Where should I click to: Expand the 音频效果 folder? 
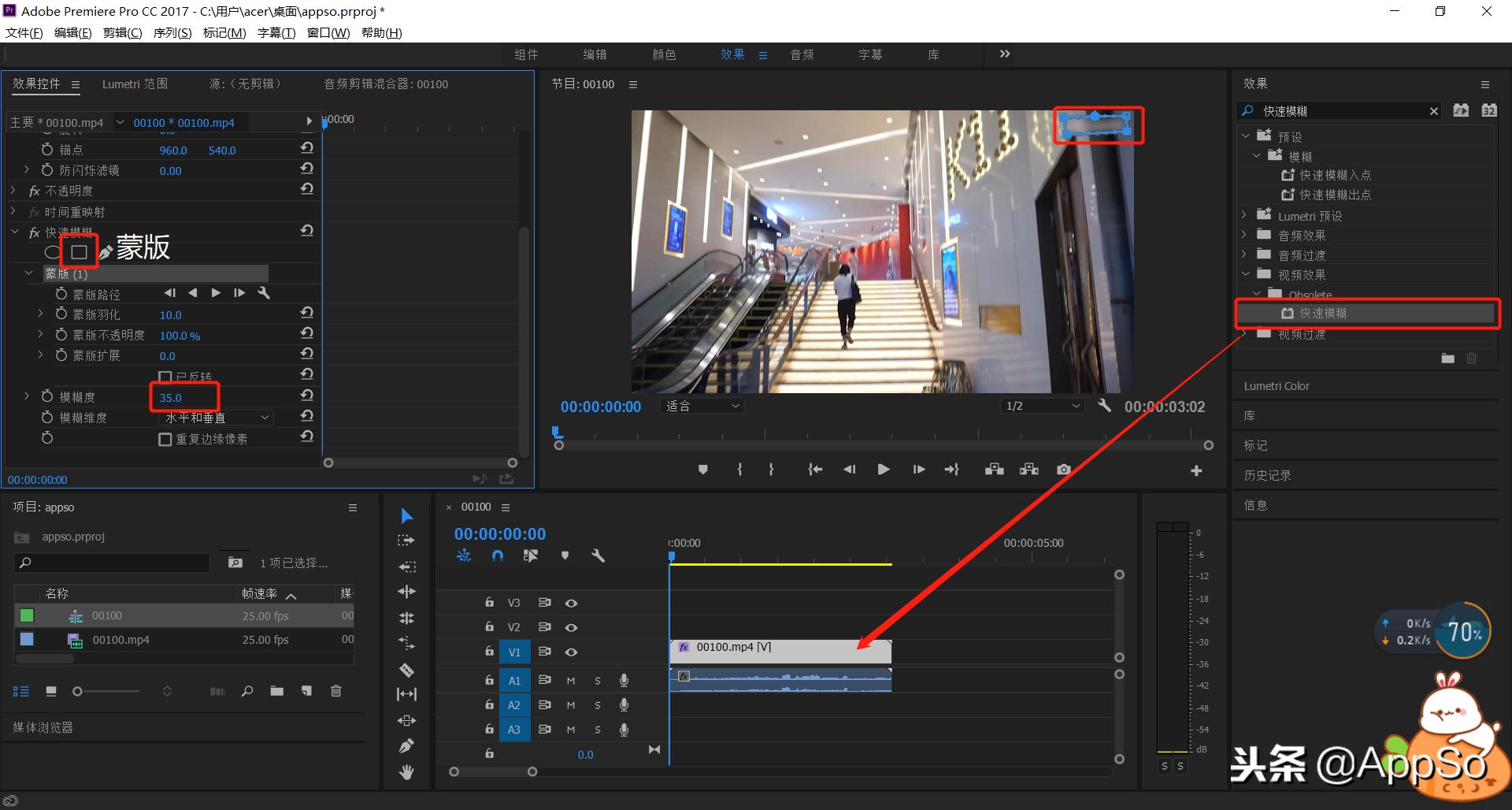(x=1245, y=235)
